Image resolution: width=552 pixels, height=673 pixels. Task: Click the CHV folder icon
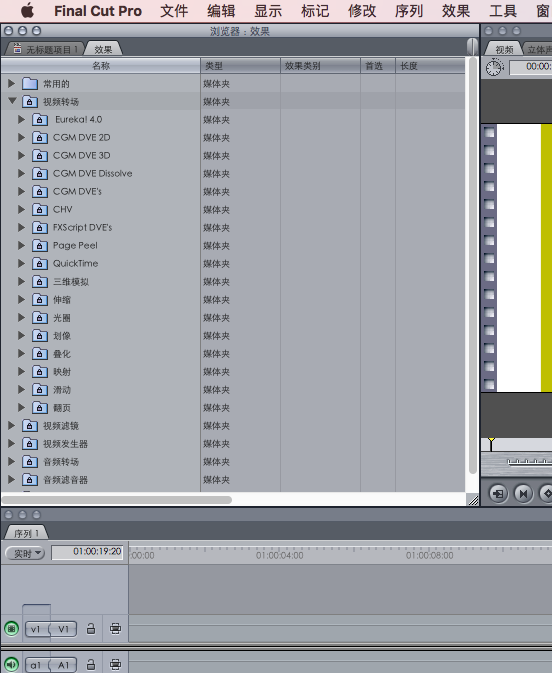(x=40, y=209)
